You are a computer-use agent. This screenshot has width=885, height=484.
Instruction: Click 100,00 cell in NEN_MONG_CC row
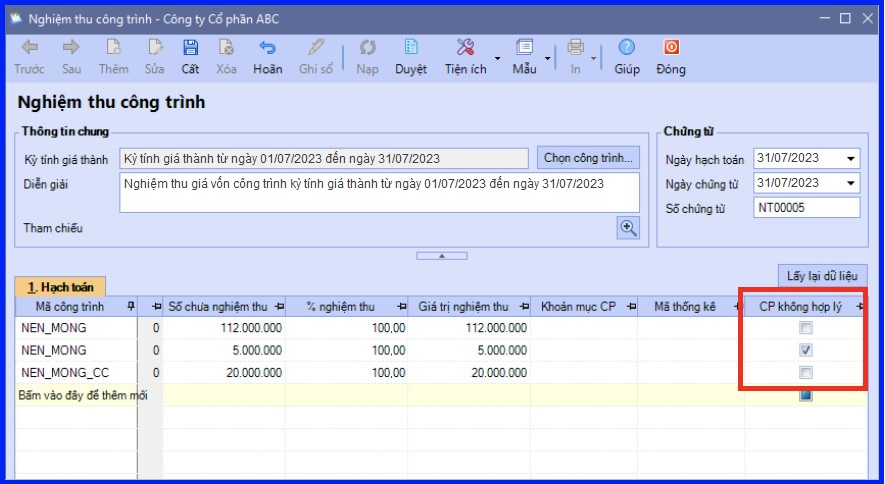point(347,373)
